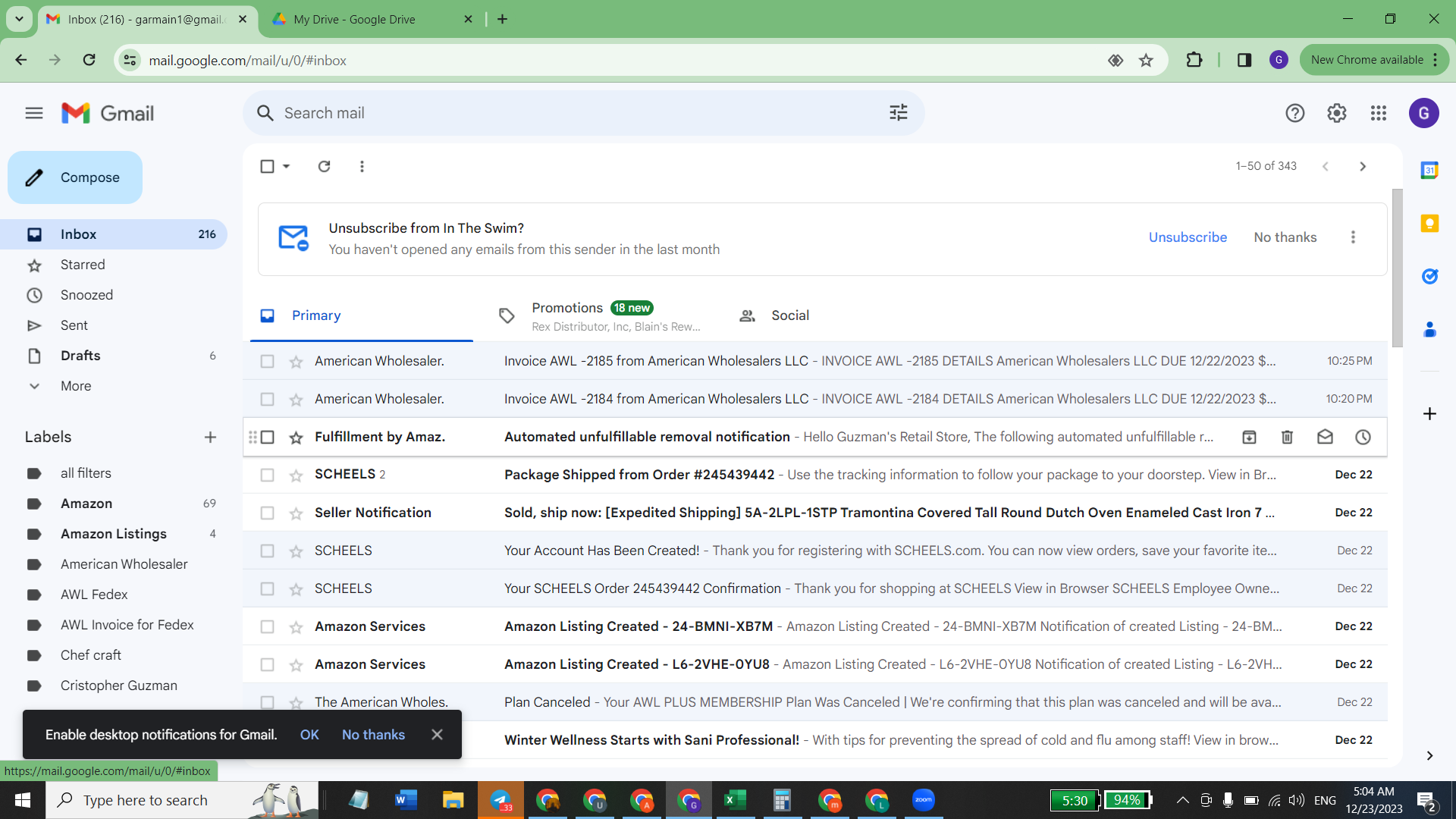Screen dimensions: 1456x819
Task: Open the select dropdown arrow beside checkbox
Action: [x=286, y=166]
